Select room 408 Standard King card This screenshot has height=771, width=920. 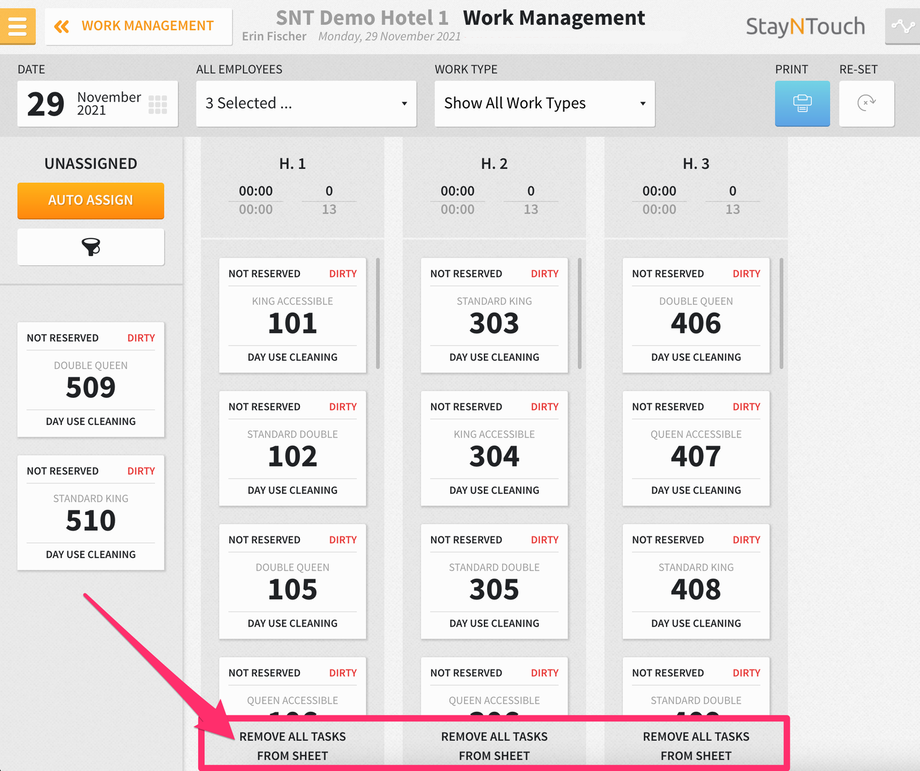click(696, 582)
